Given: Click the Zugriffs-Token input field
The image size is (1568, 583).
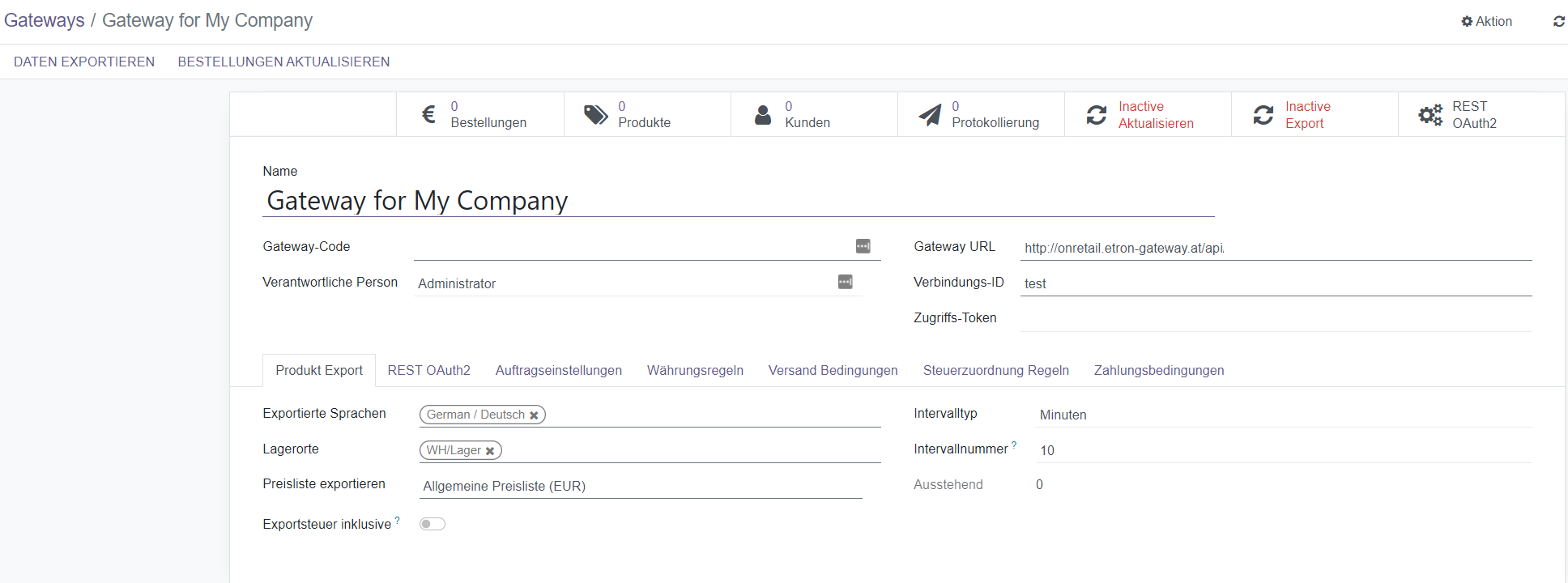Looking at the screenshot, I should (x=1275, y=318).
